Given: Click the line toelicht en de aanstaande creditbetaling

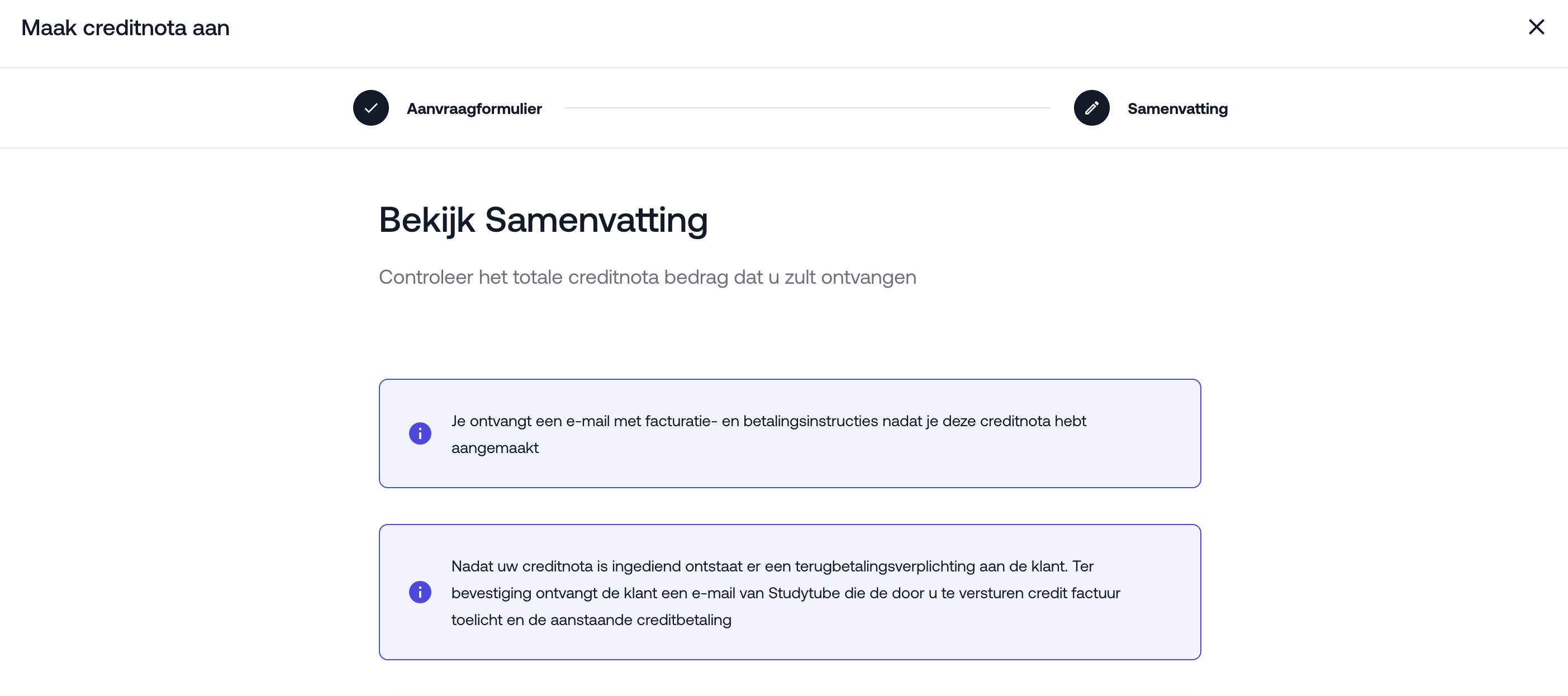Looking at the screenshot, I should [591, 619].
